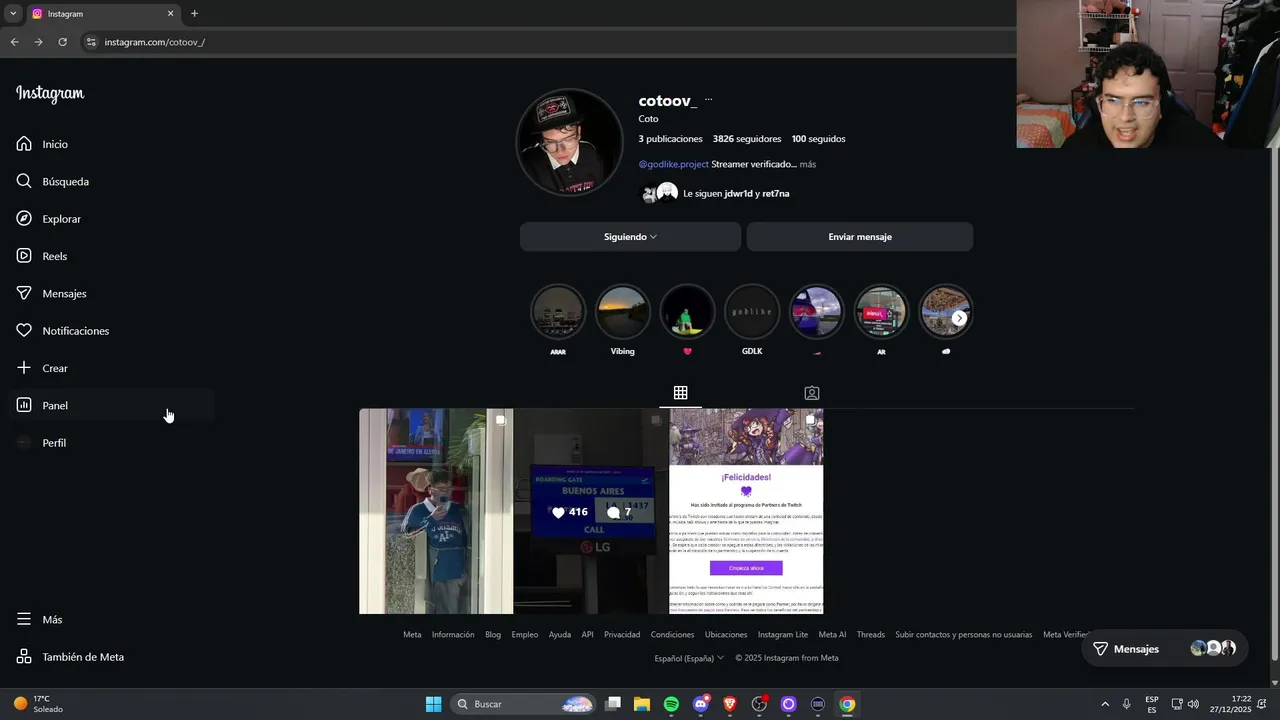
Task: Click the microphone icon in system tray
Action: click(1127, 704)
